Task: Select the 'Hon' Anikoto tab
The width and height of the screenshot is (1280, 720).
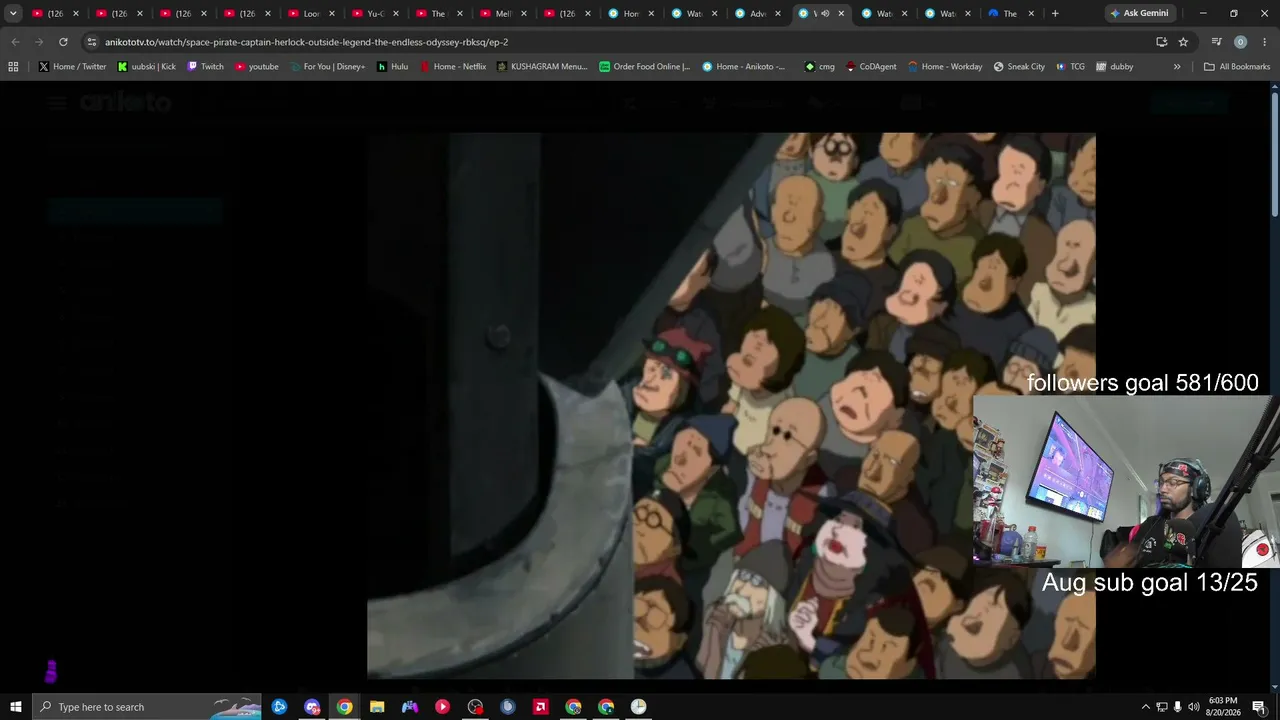Action: [631, 14]
